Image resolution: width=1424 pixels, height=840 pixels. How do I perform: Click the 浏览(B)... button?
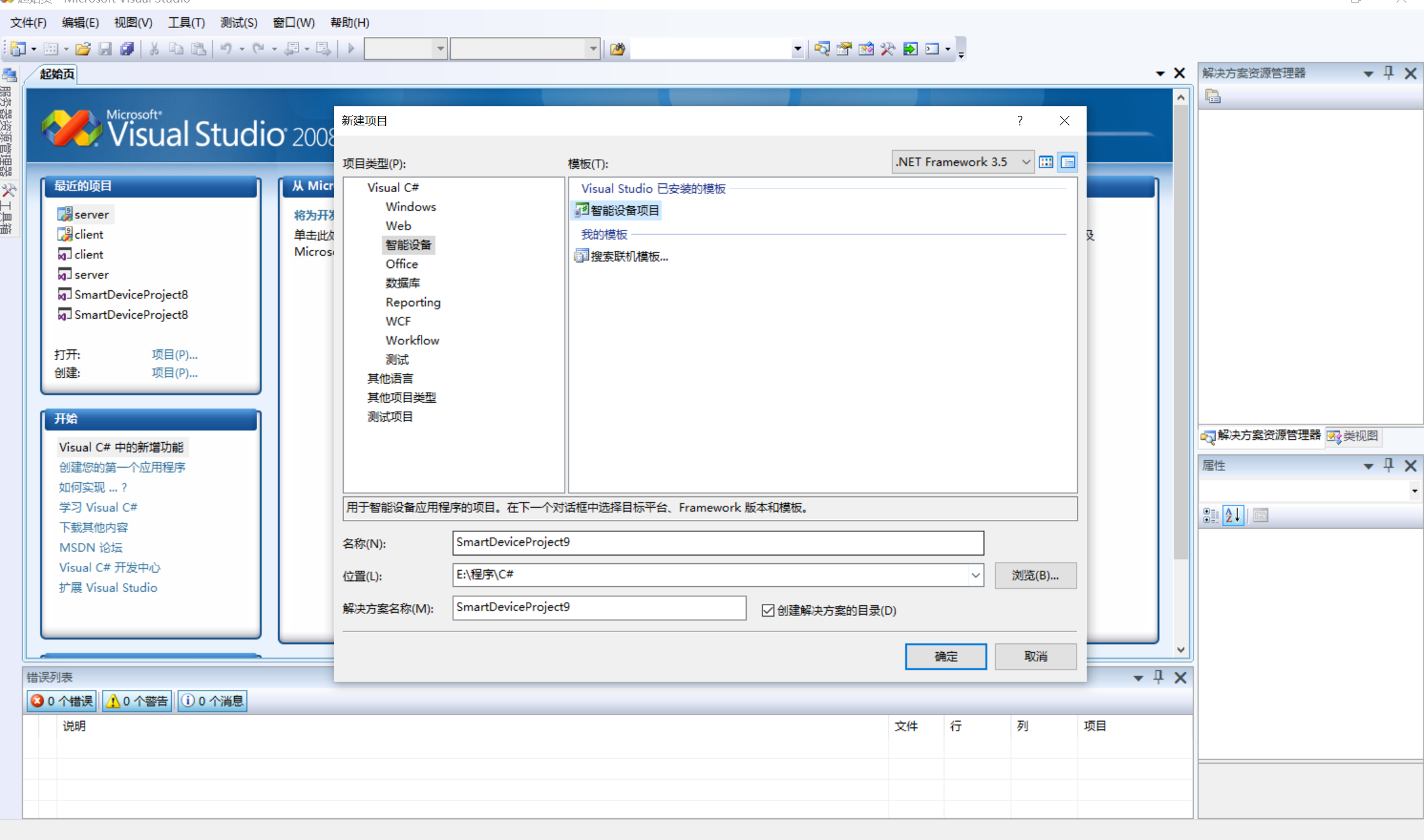click(x=1035, y=575)
